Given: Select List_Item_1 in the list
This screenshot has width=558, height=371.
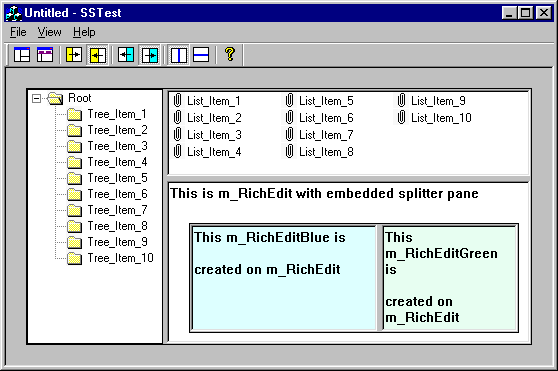Looking at the screenshot, I should tap(214, 101).
